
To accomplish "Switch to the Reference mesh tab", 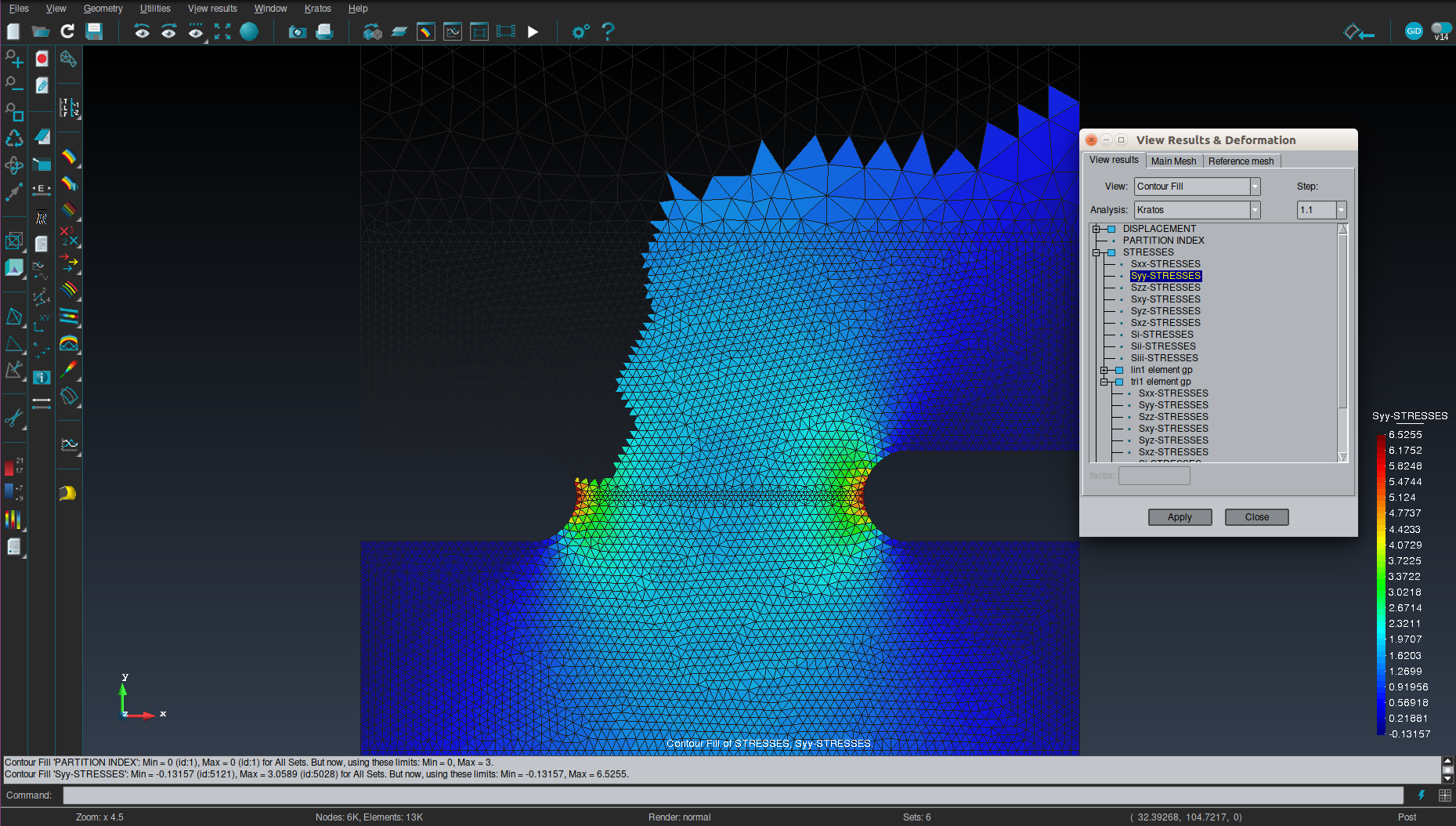I will coord(1241,161).
